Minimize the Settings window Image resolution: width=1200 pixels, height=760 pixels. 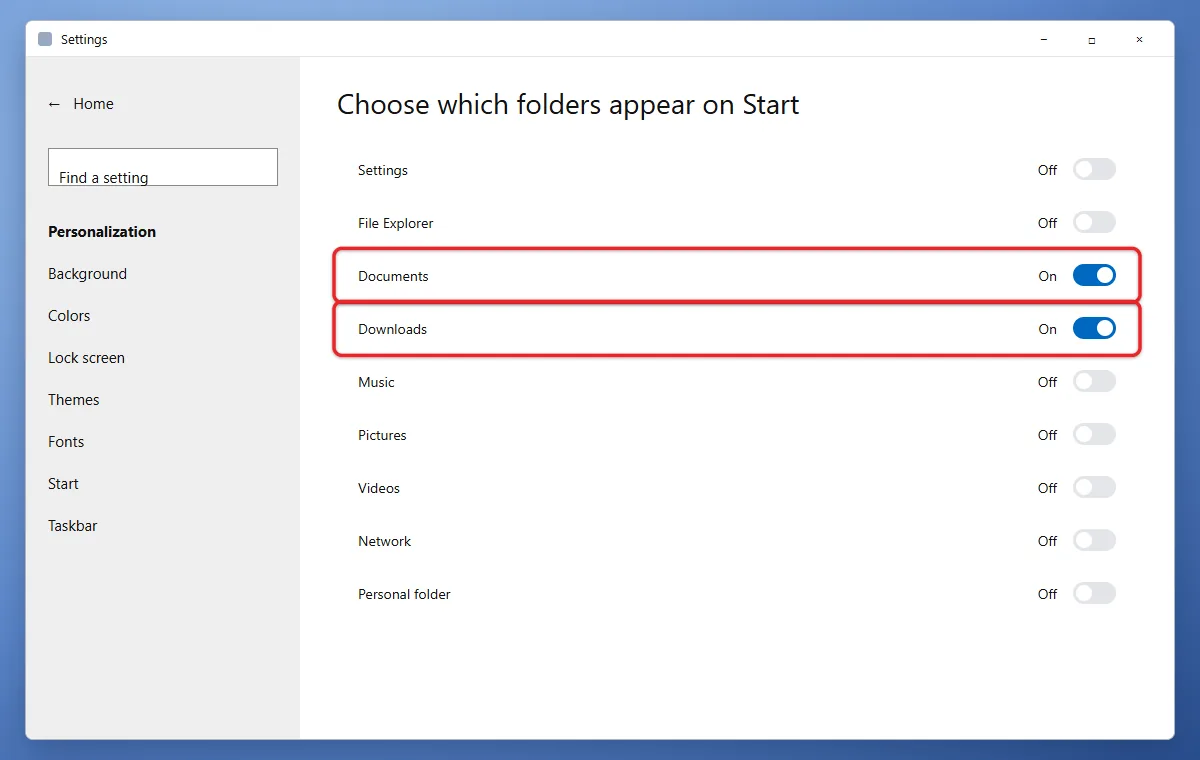(1044, 40)
